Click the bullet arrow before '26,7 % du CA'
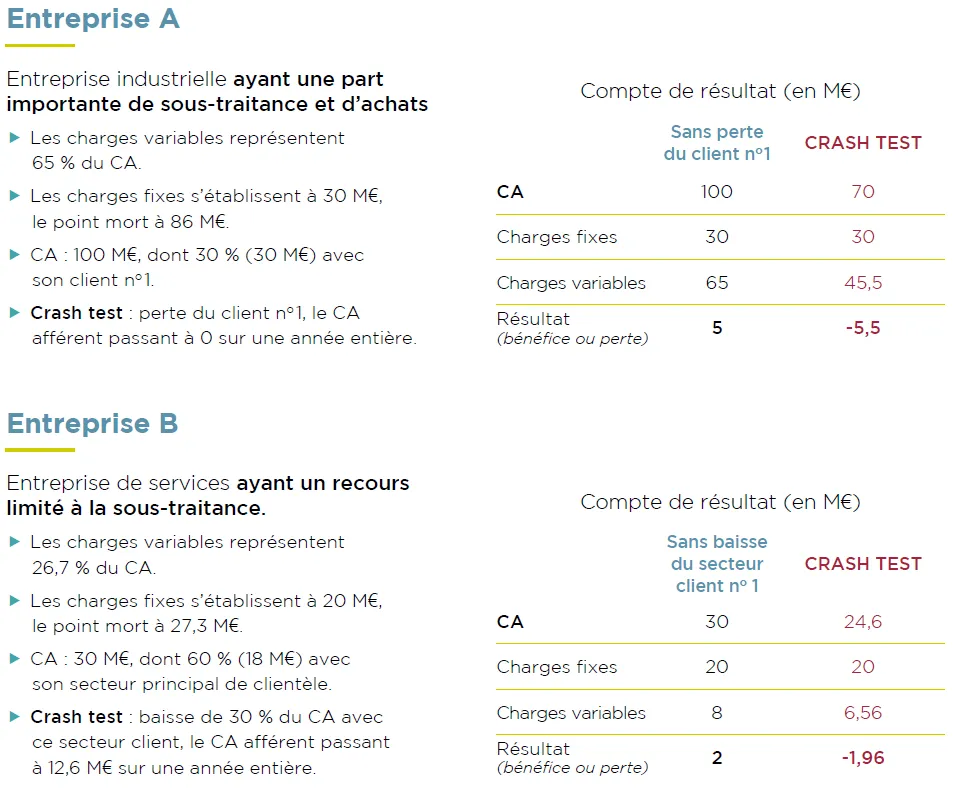This screenshot has height=790, width=955. (x=14, y=542)
